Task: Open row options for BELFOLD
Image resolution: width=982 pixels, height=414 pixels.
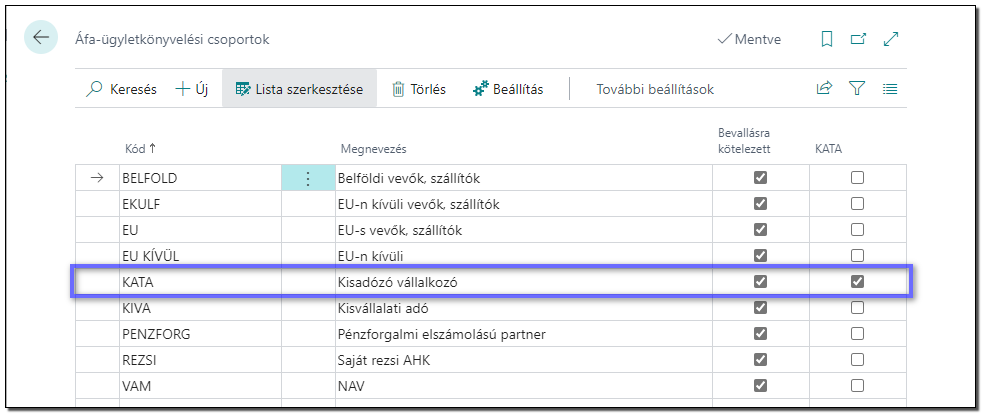Action: (308, 179)
